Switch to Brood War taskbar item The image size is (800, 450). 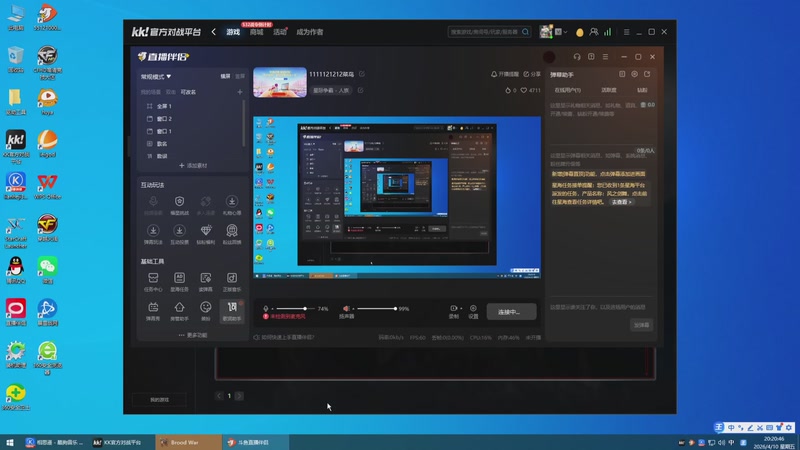pyautogui.click(x=188, y=442)
